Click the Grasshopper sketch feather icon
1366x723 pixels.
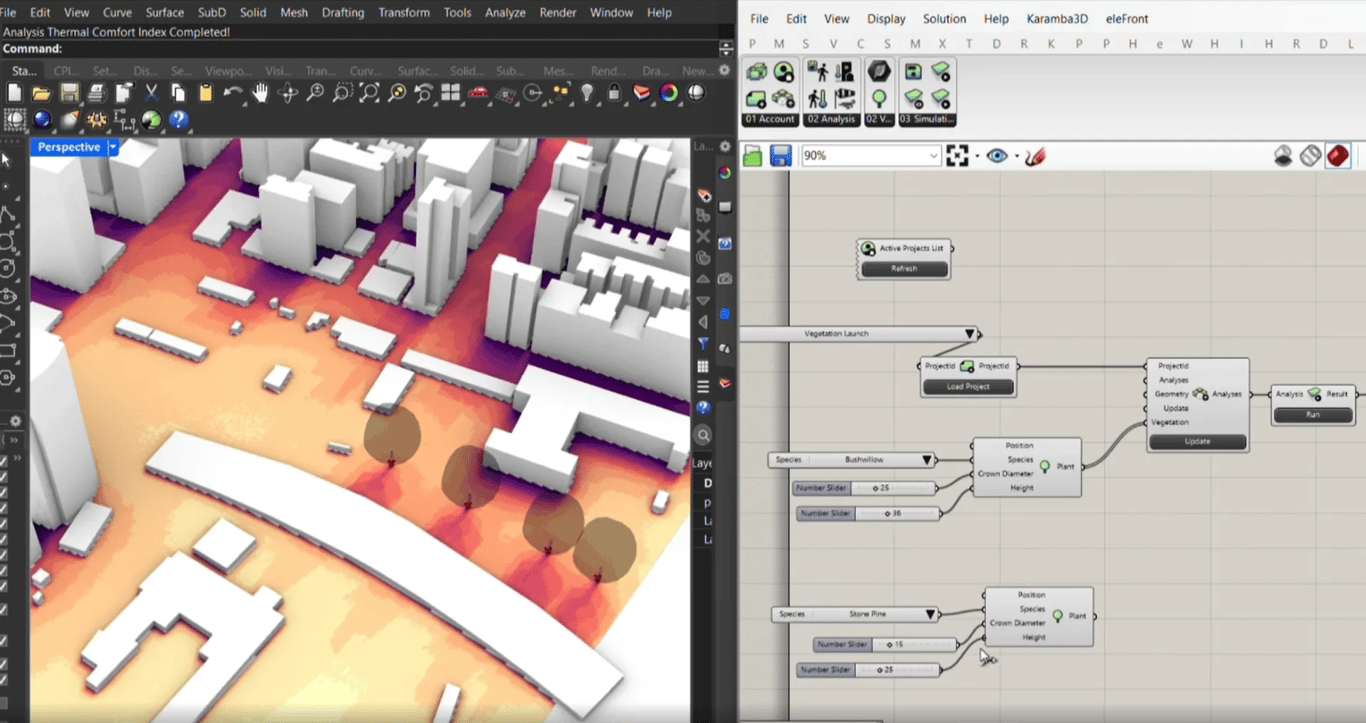[1036, 156]
